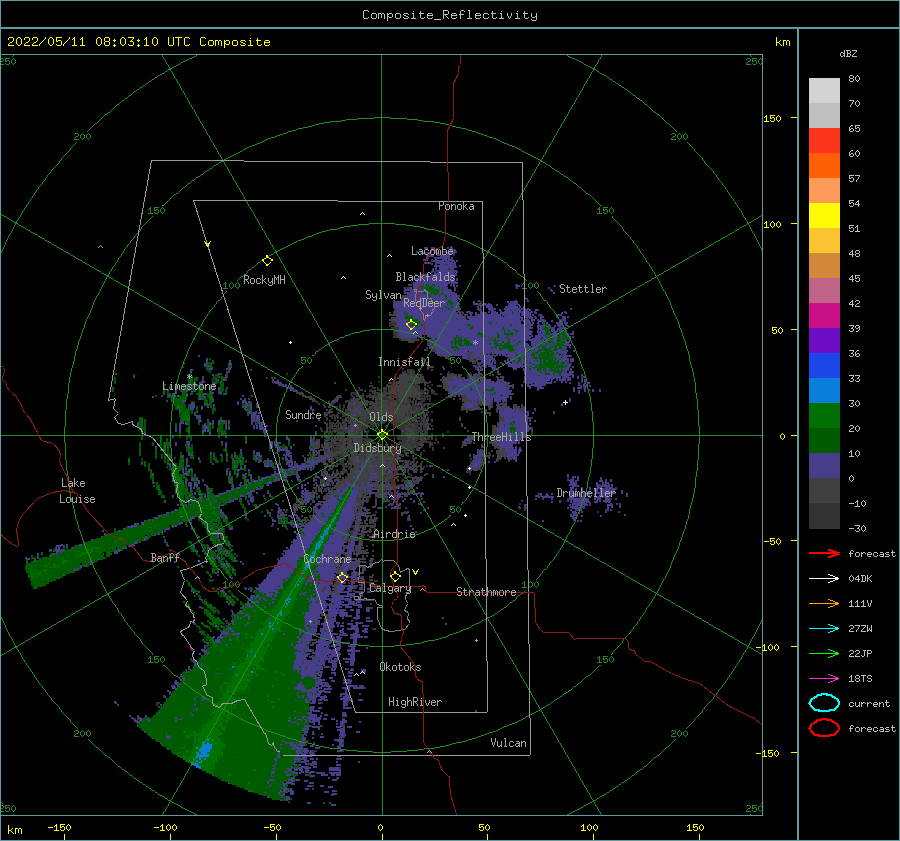Select the cyan 27ZW arrow icon
This screenshot has width=900, height=841.
click(x=824, y=629)
